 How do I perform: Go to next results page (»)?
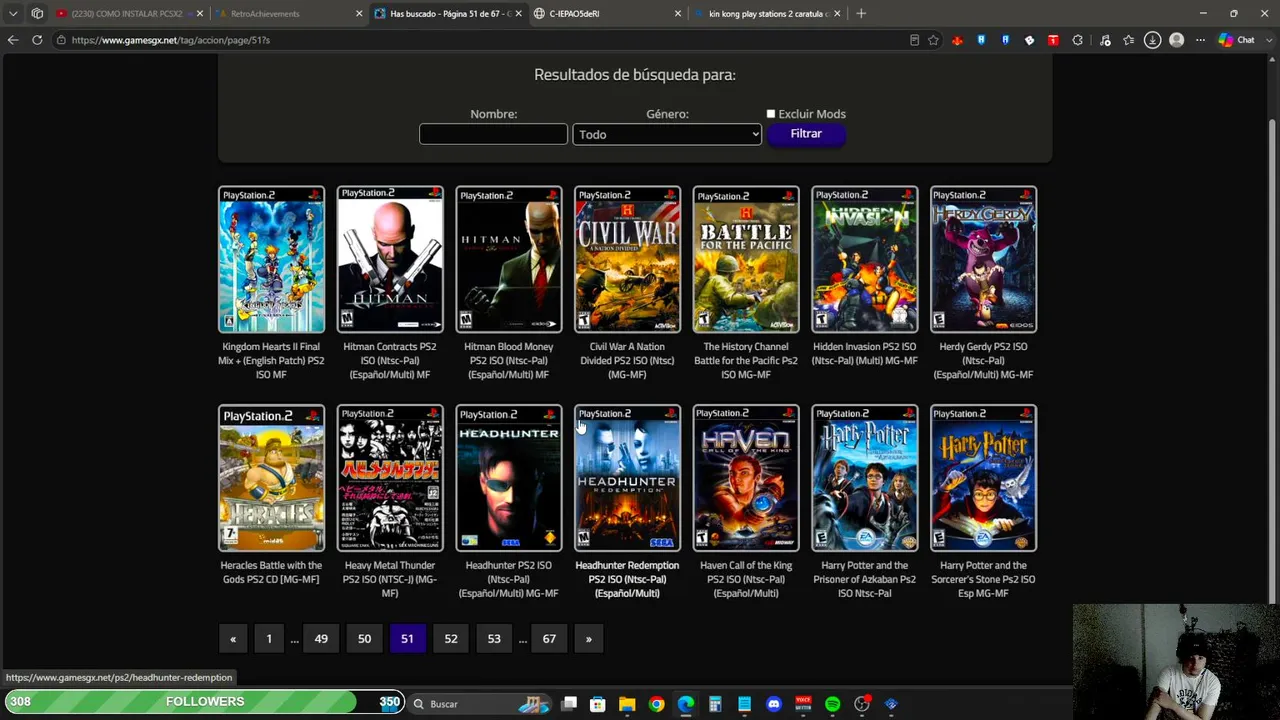click(x=588, y=639)
